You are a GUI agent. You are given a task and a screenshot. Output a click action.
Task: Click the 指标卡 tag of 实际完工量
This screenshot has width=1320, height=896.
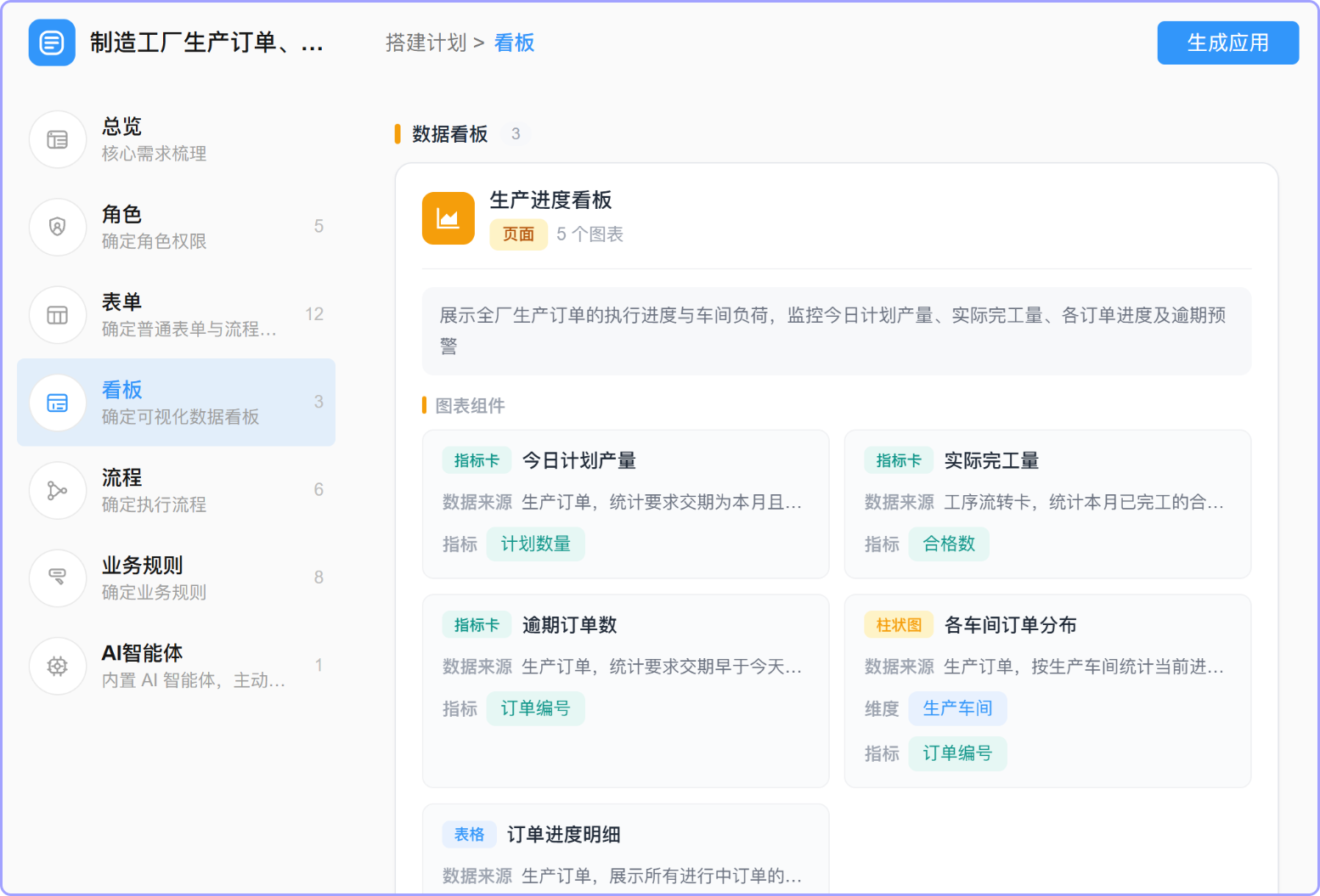click(899, 460)
